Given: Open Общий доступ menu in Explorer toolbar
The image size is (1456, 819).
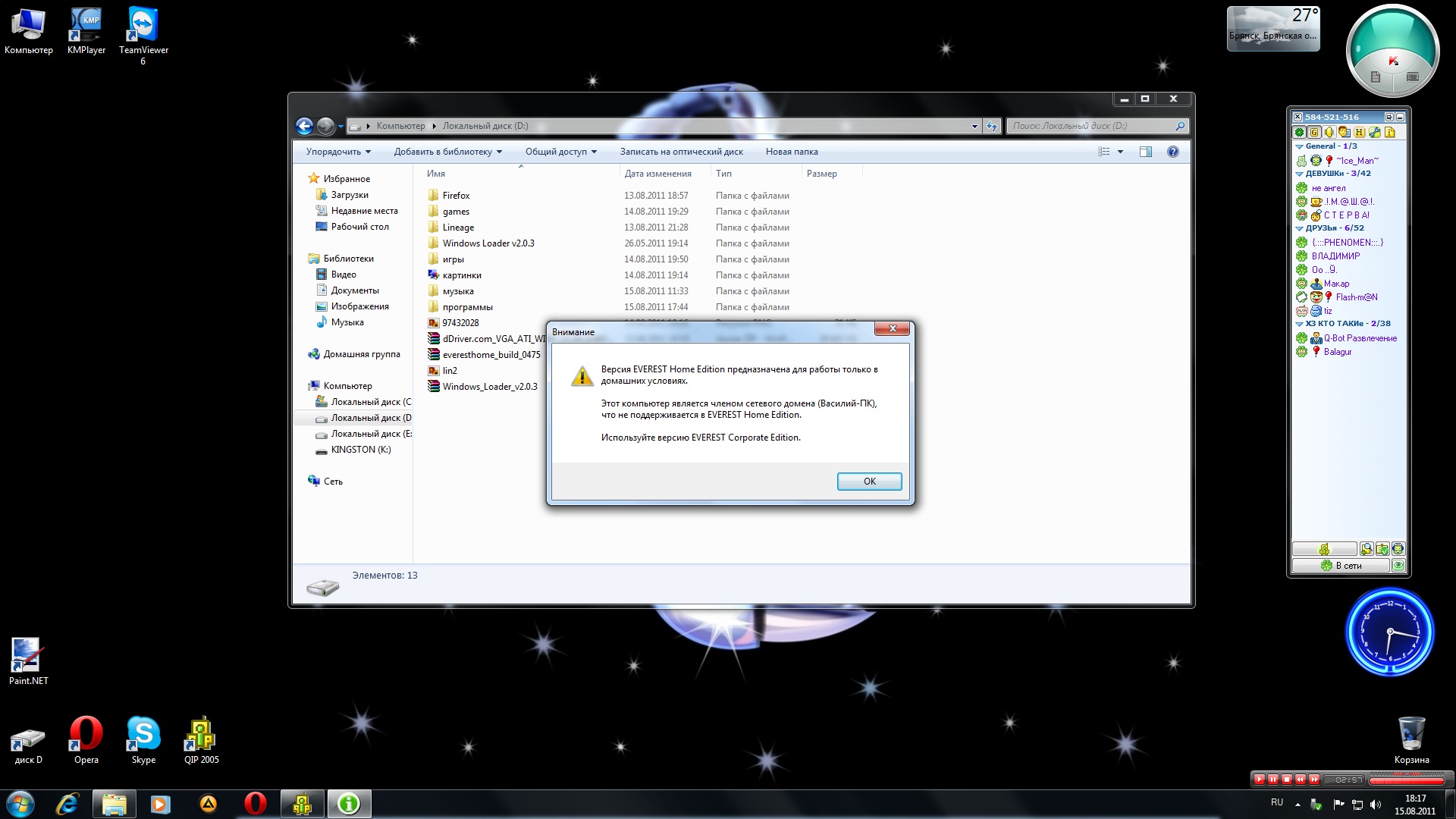Looking at the screenshot, I should (560, 152).
